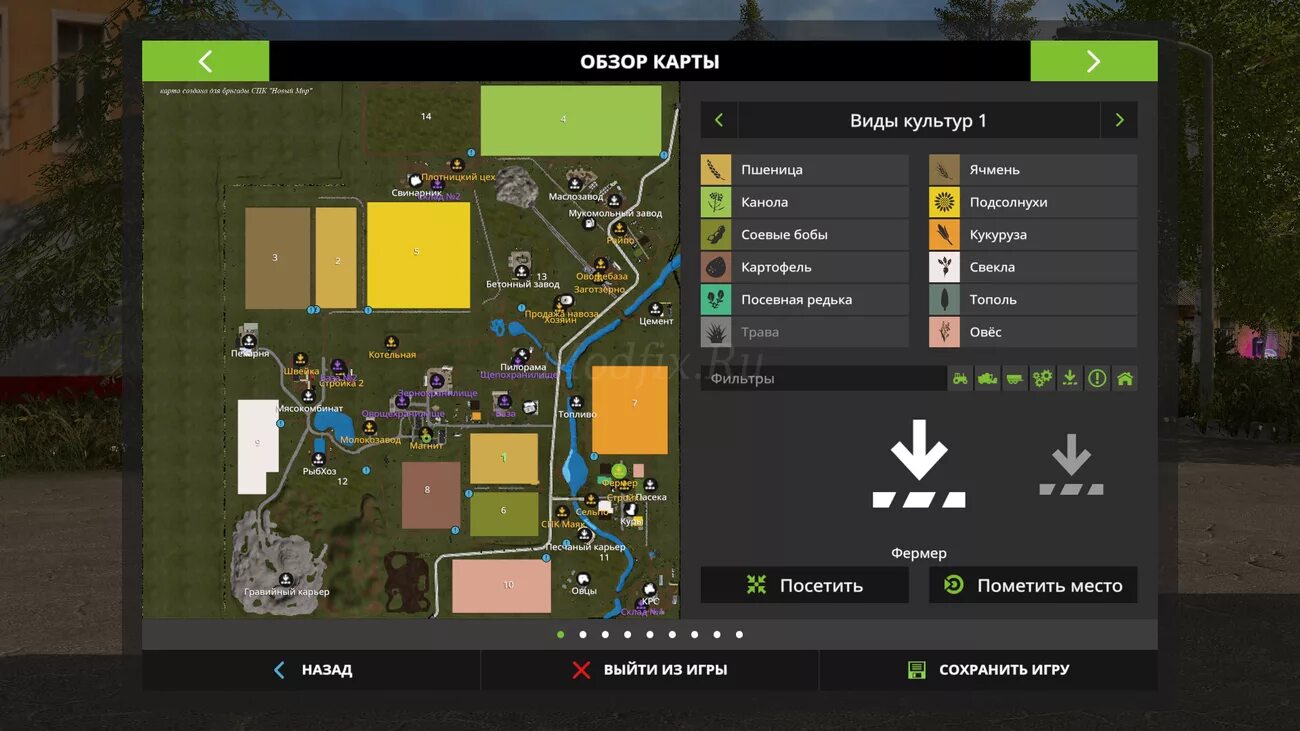Toggle Картофель crop overlay

[805, 267]
